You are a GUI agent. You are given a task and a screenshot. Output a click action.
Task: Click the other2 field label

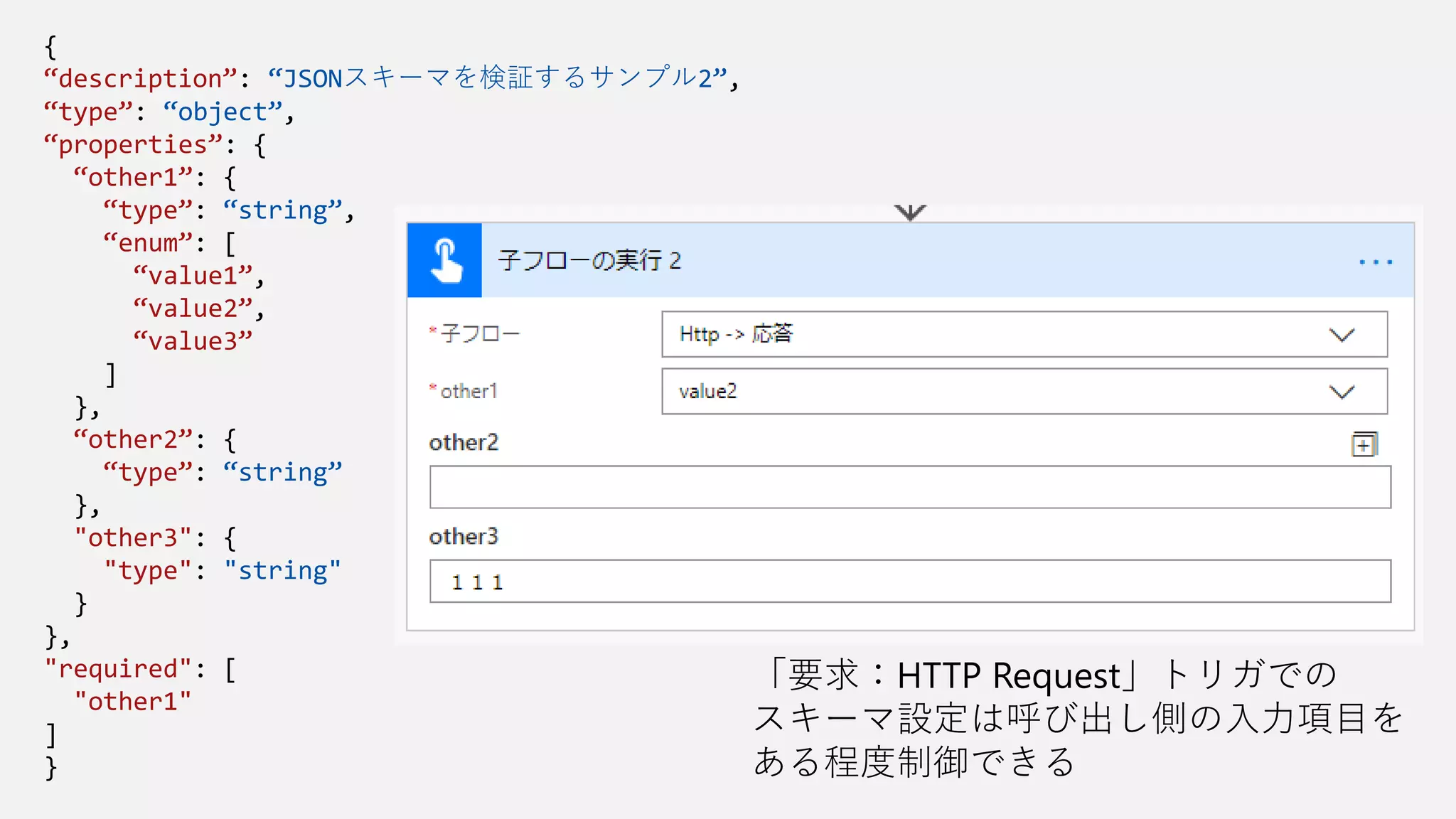pyautogui.click(x=464, y=442)
